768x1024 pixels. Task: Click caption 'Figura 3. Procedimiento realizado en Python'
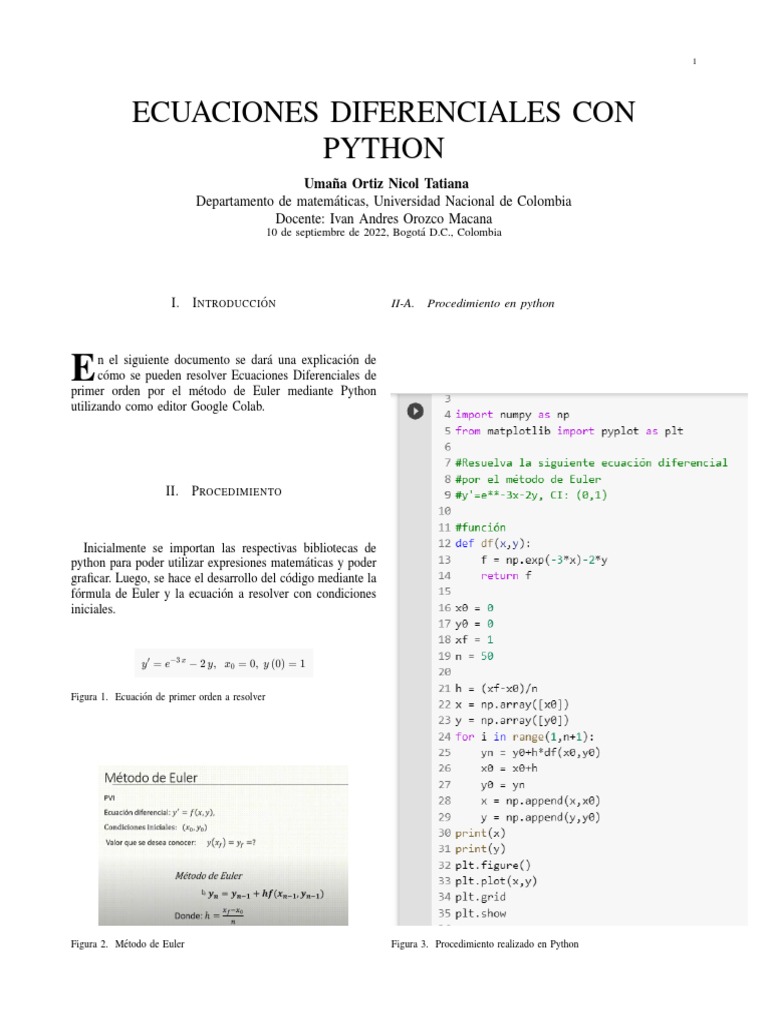(x=485, y=944)
